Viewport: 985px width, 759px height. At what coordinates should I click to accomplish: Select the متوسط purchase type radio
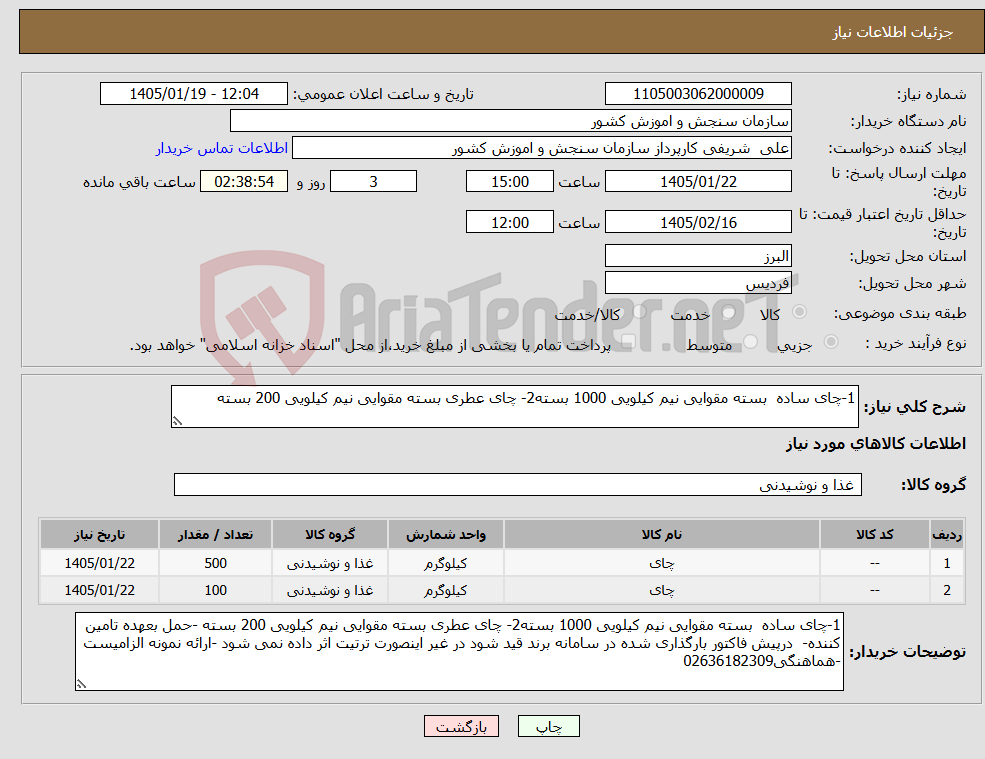[x=751, y=342]
